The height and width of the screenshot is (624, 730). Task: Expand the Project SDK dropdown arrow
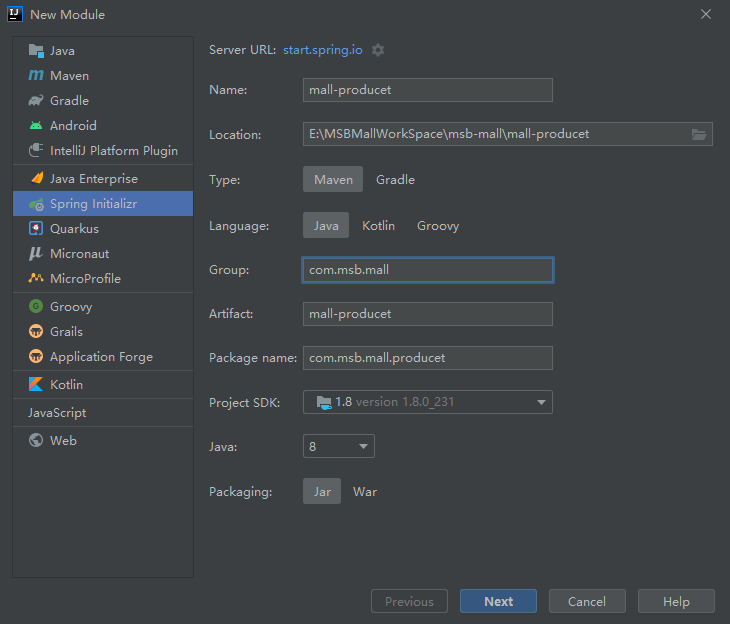pyautogui.click(x=541, y=402)
